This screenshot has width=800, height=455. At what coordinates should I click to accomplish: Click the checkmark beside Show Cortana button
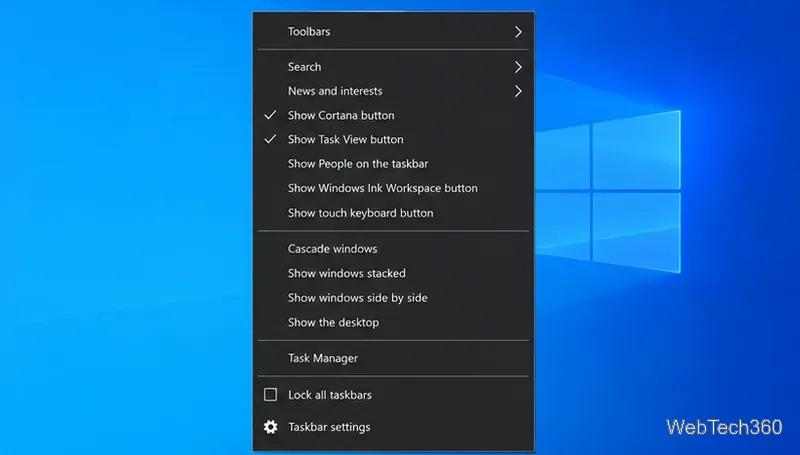270,115
